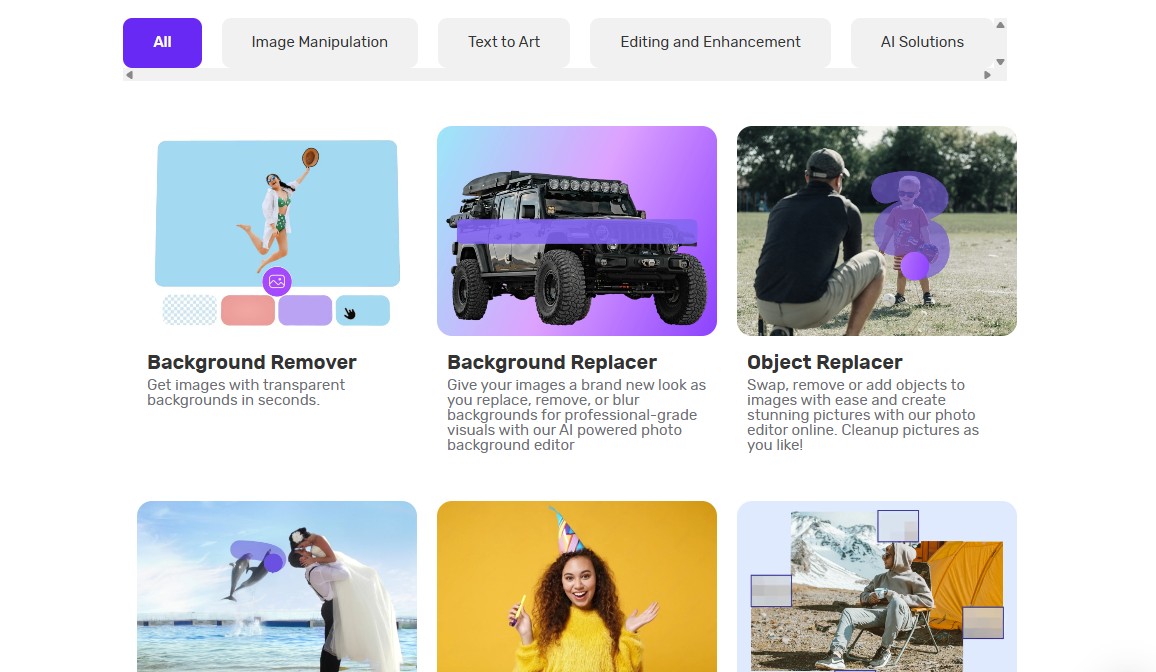Click the purple circle on the boy's photo
Screen dimensions: 1156x672
click(915, 265)
